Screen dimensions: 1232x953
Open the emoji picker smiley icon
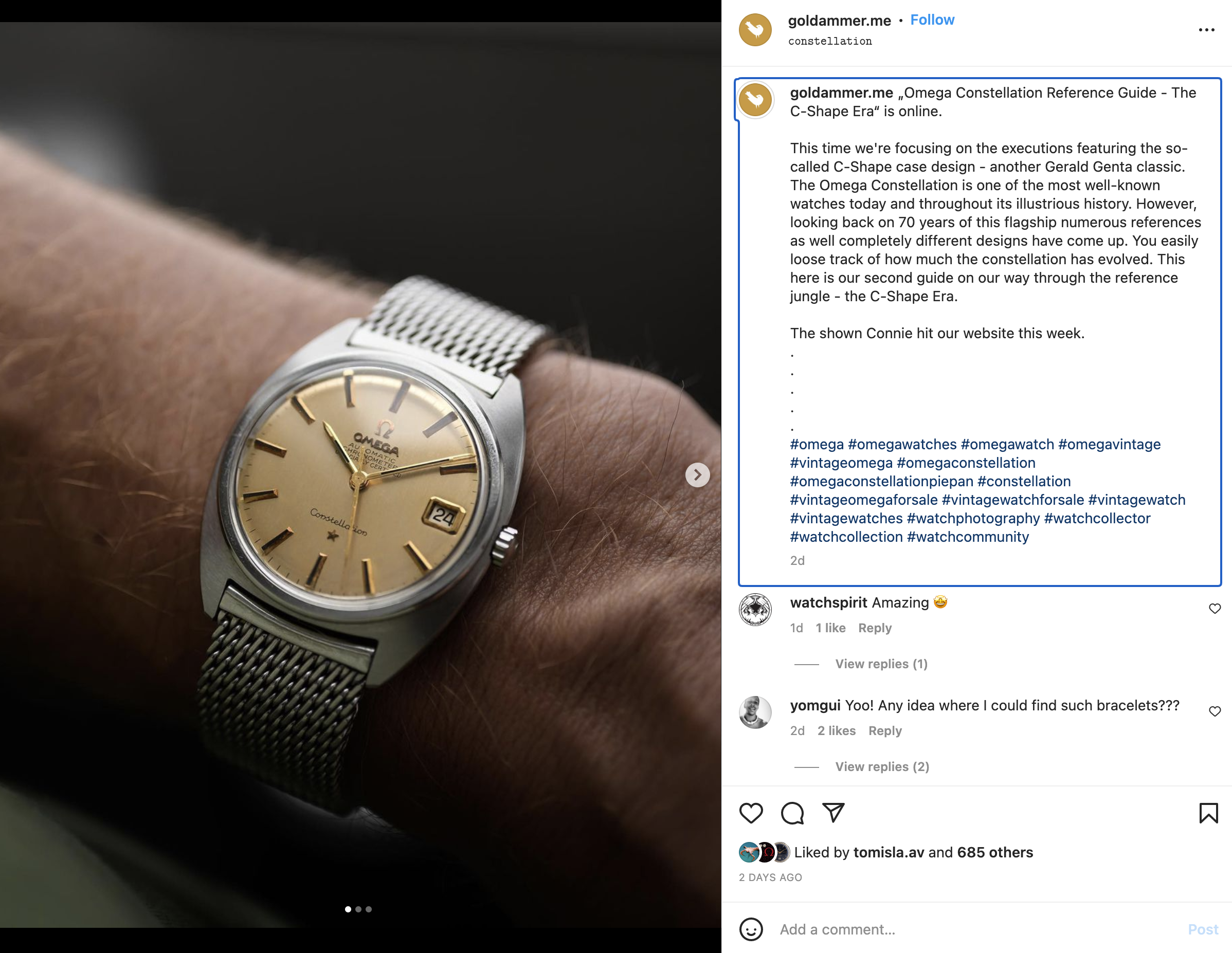click(751, 929)
